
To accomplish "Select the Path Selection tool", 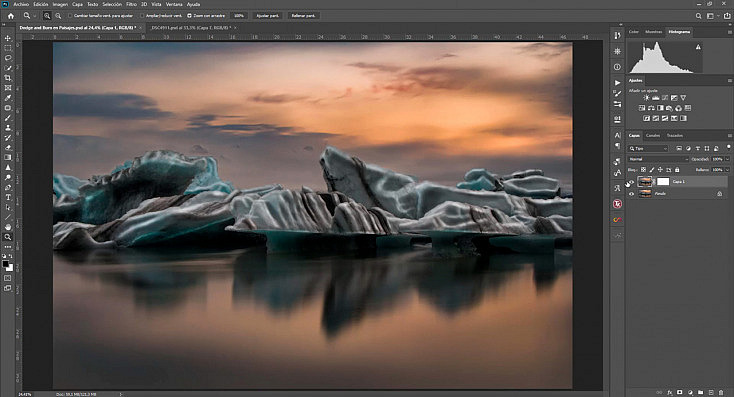I will (7, 207).
